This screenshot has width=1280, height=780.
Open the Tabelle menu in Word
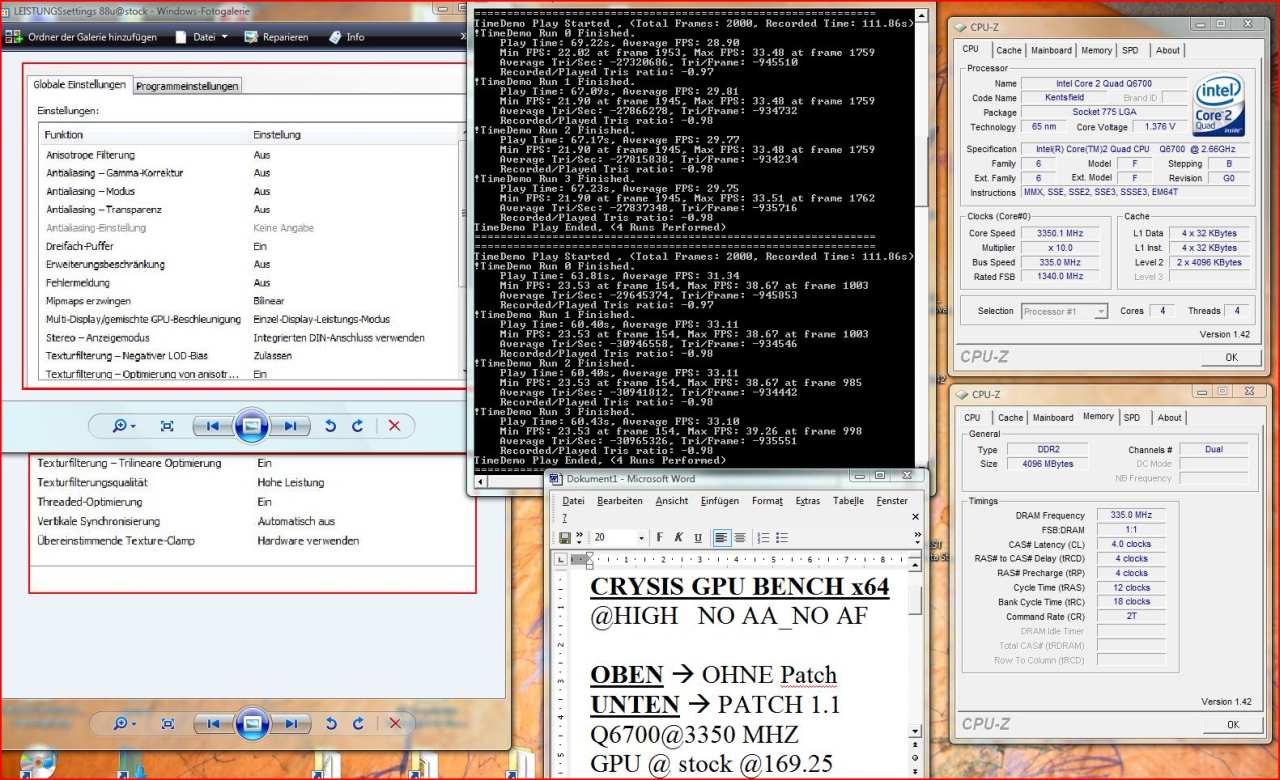(x=848, y=501)
